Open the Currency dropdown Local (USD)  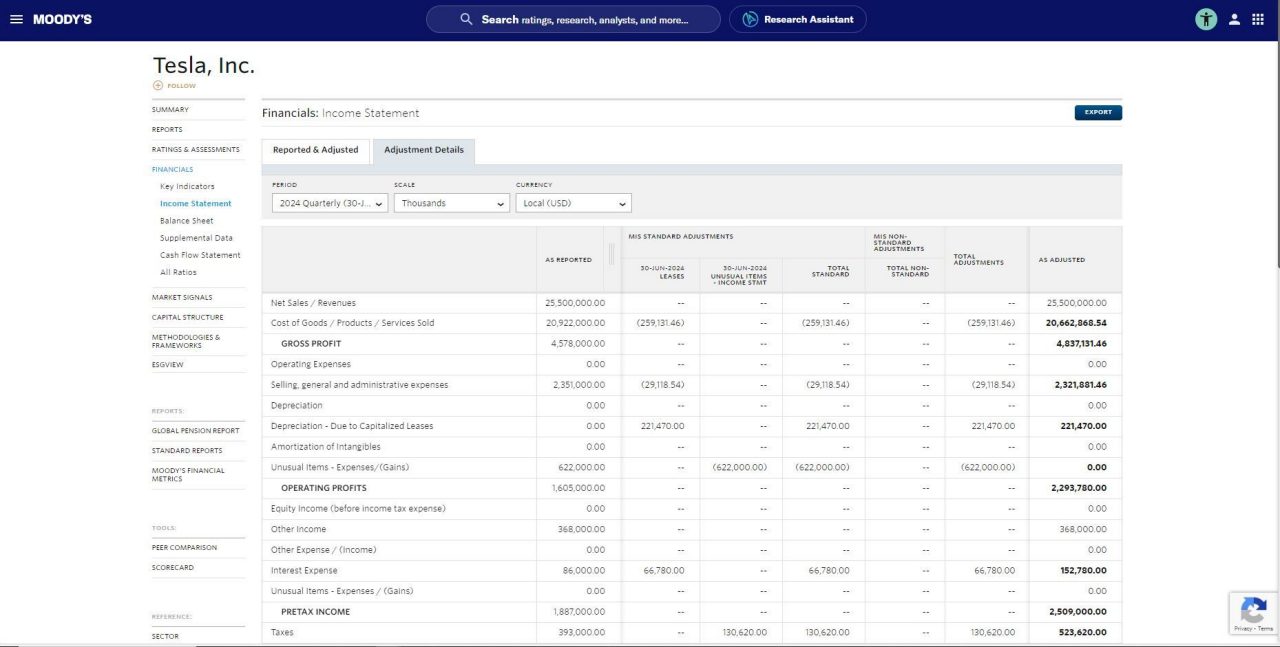pyautogui.click(x=574, y=203)
